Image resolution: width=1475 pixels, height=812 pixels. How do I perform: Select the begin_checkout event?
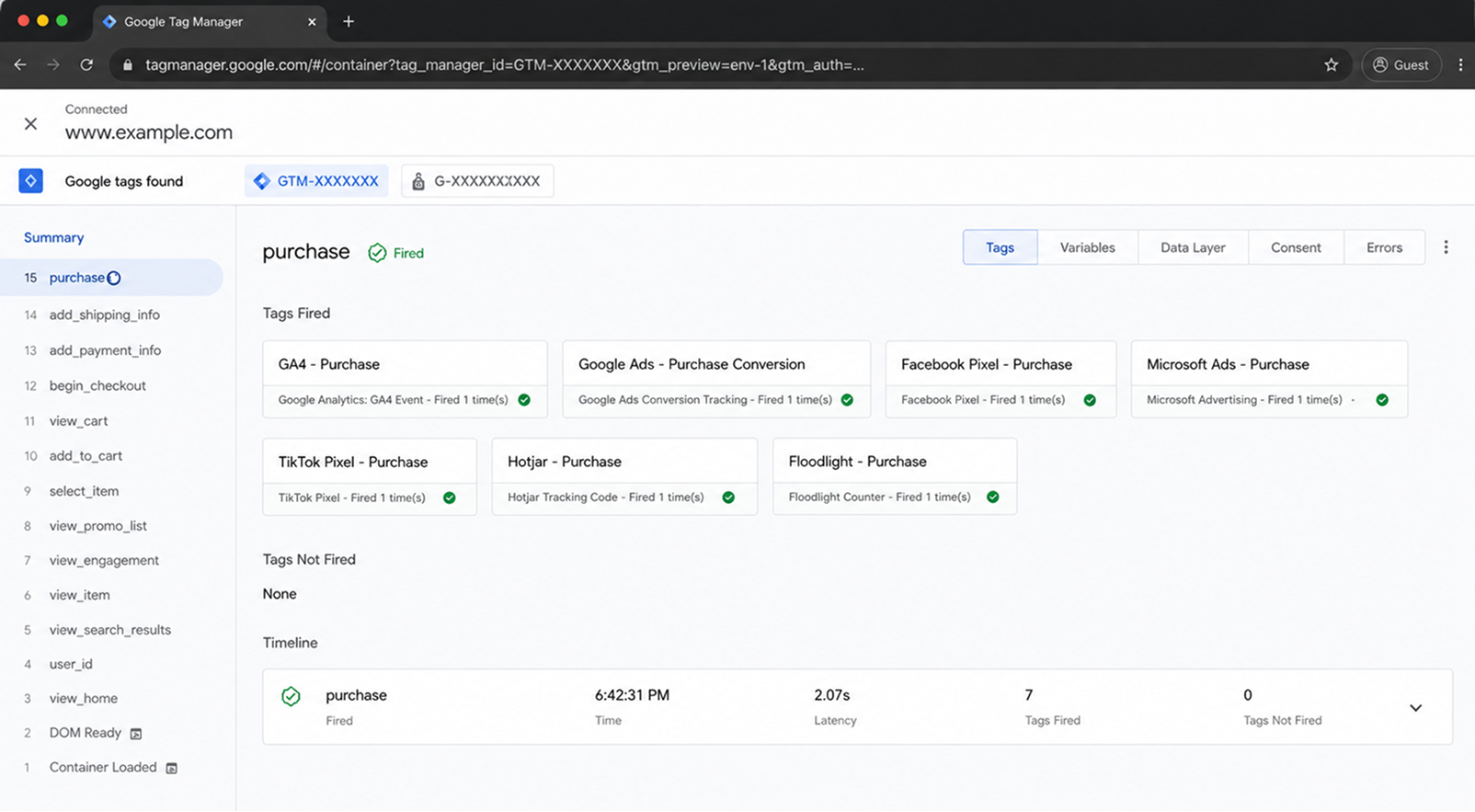97,385
